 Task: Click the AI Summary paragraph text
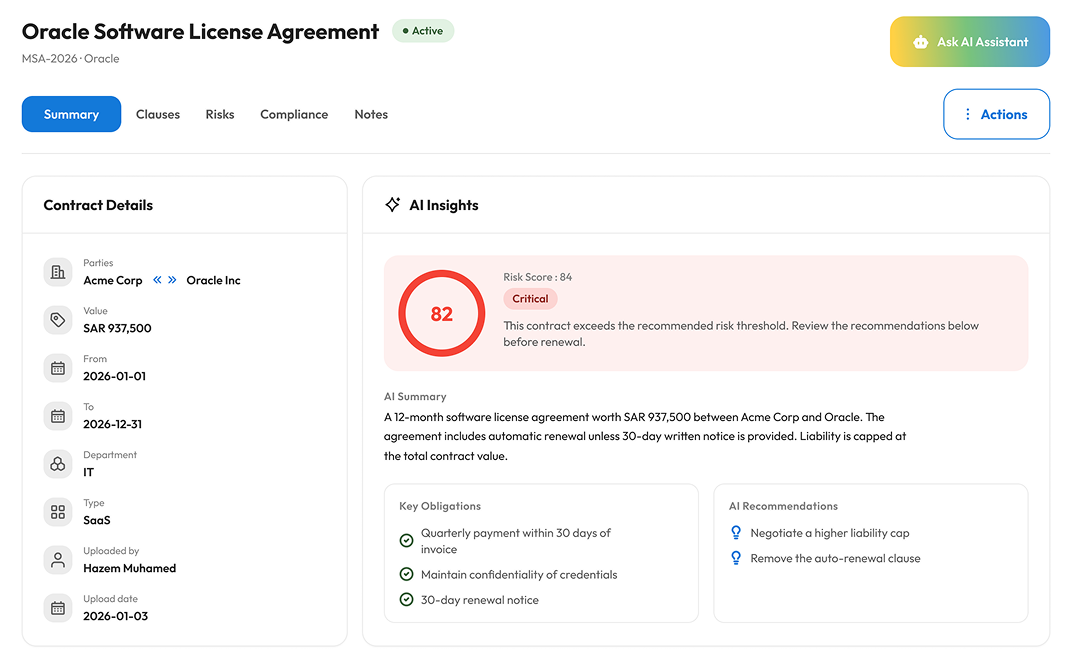(645, 437)
